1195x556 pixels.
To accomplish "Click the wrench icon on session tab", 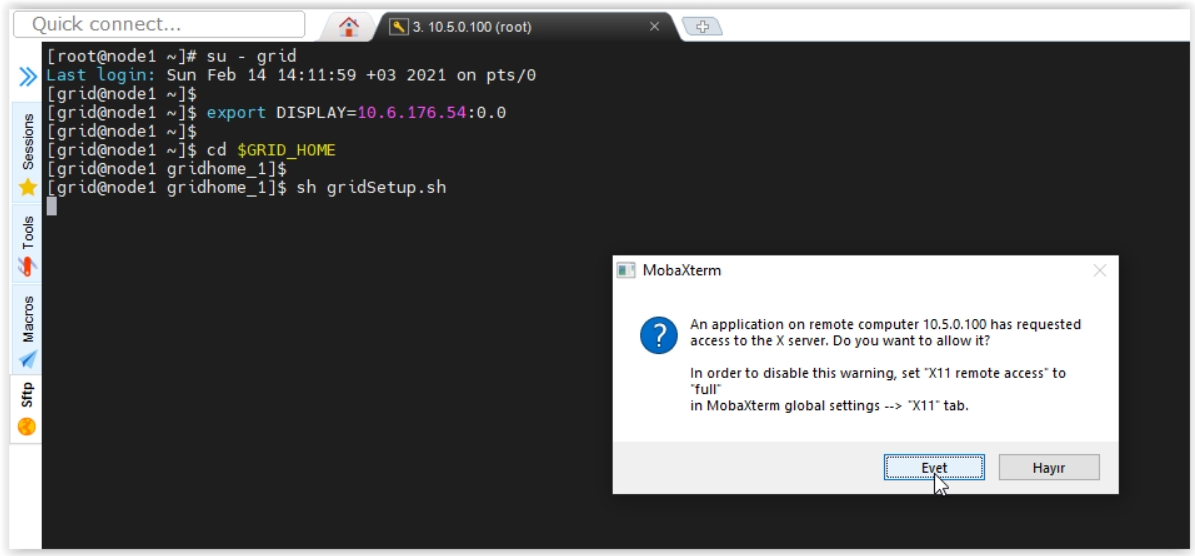I will coord(399,27).
